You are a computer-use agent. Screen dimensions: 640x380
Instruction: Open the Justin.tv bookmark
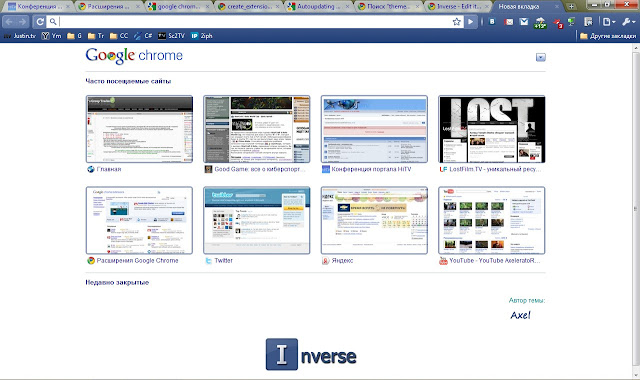point(20,36)
